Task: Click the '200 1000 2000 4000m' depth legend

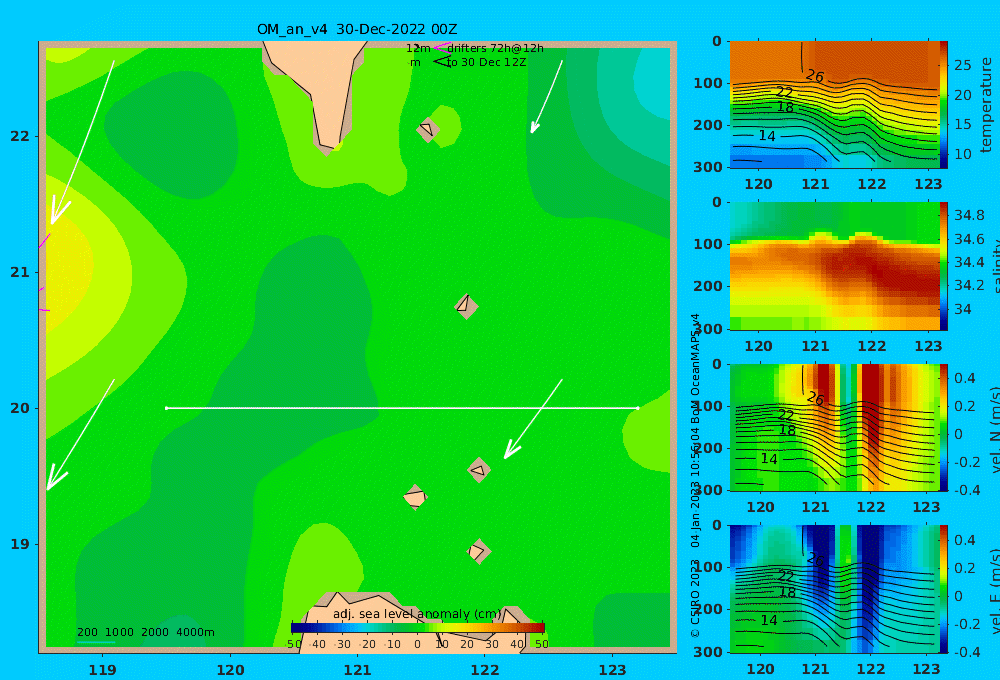Action: coord(145,632)
